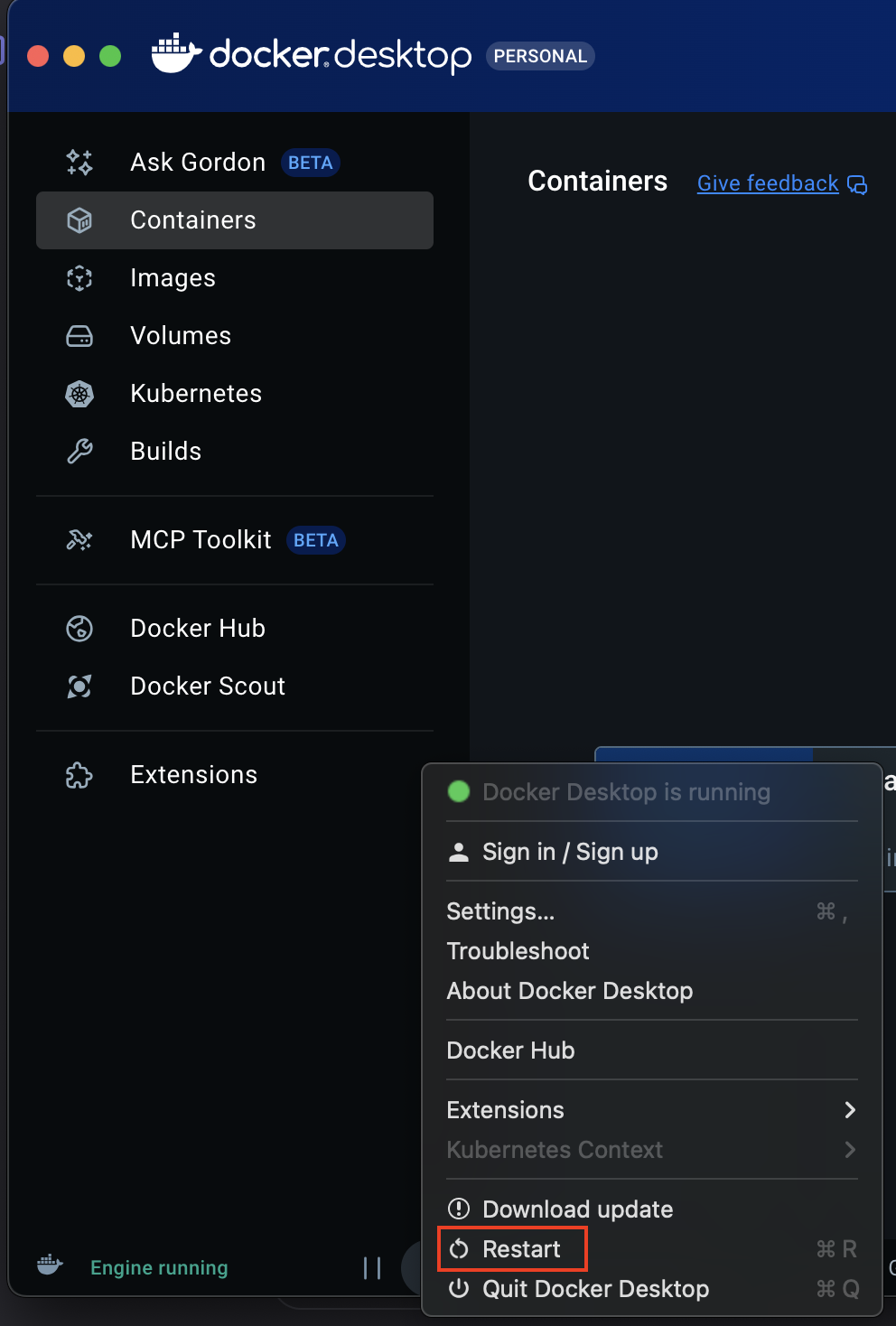
Task: Select Quit Docker Desktop menu item
Action: coord(595,1289)
